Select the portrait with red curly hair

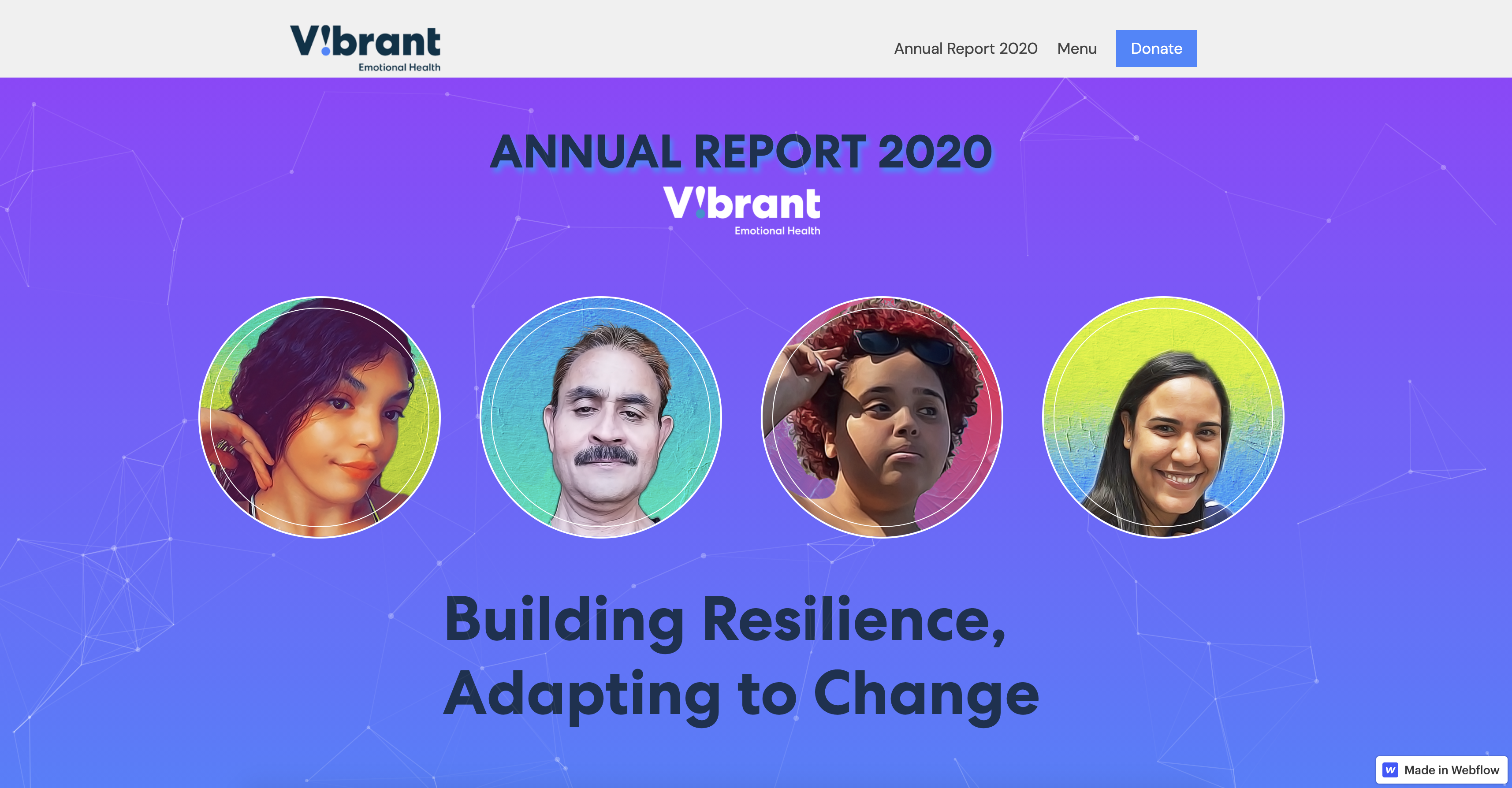click(x=882, y=417)
